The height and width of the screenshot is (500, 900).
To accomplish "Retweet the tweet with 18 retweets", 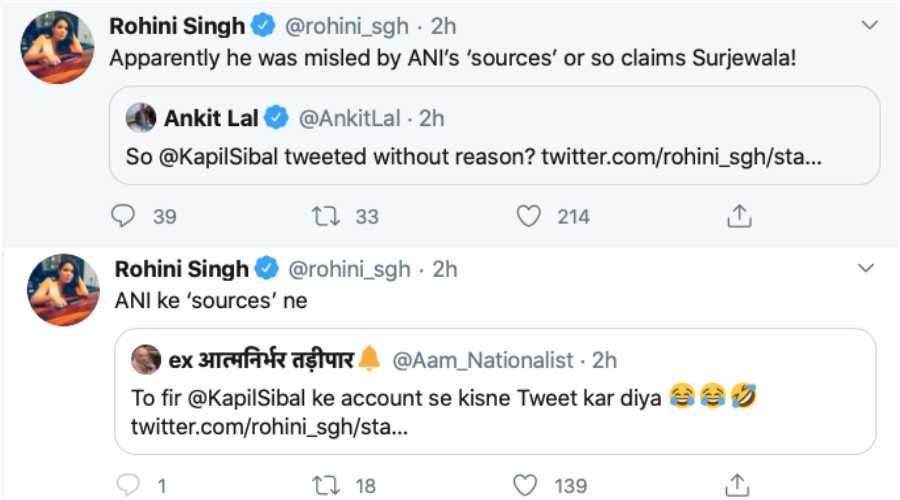I will [326, 486].
